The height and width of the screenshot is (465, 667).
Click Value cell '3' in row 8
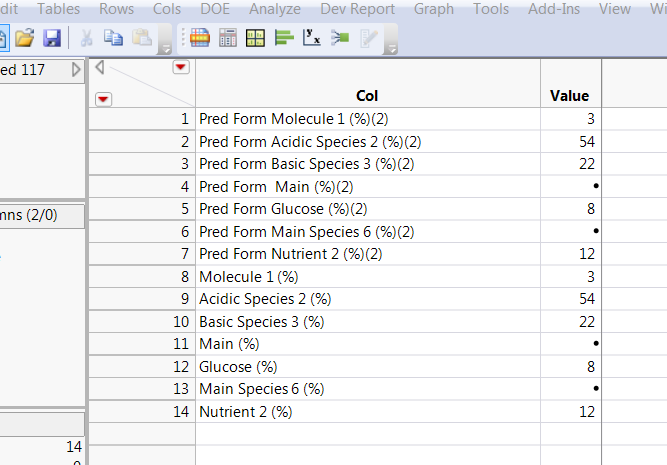[571, 277]
